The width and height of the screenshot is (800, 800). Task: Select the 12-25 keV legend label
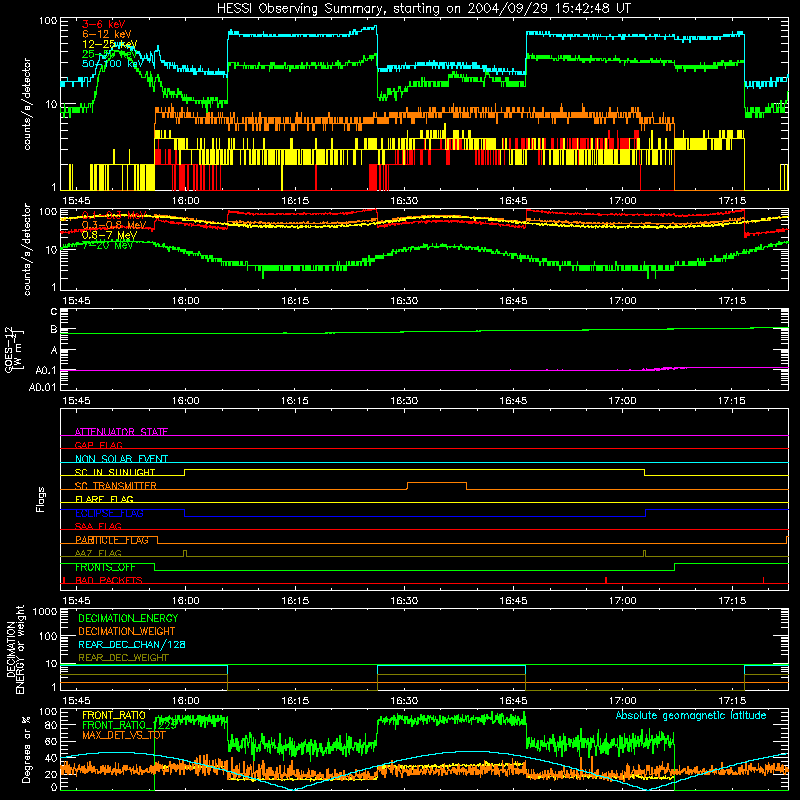point(110,44)
